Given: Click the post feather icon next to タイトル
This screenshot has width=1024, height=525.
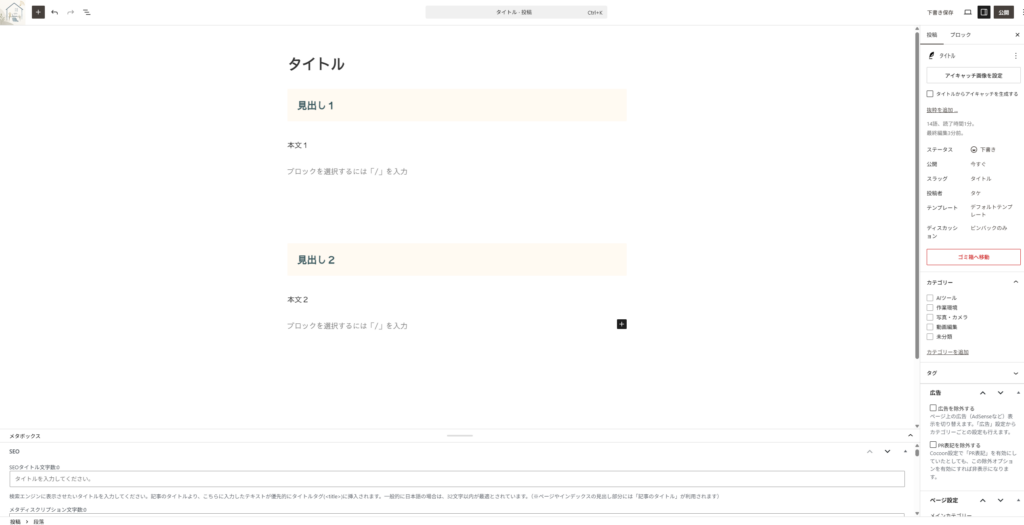Looking at the screenshot, I should point(931,56).
